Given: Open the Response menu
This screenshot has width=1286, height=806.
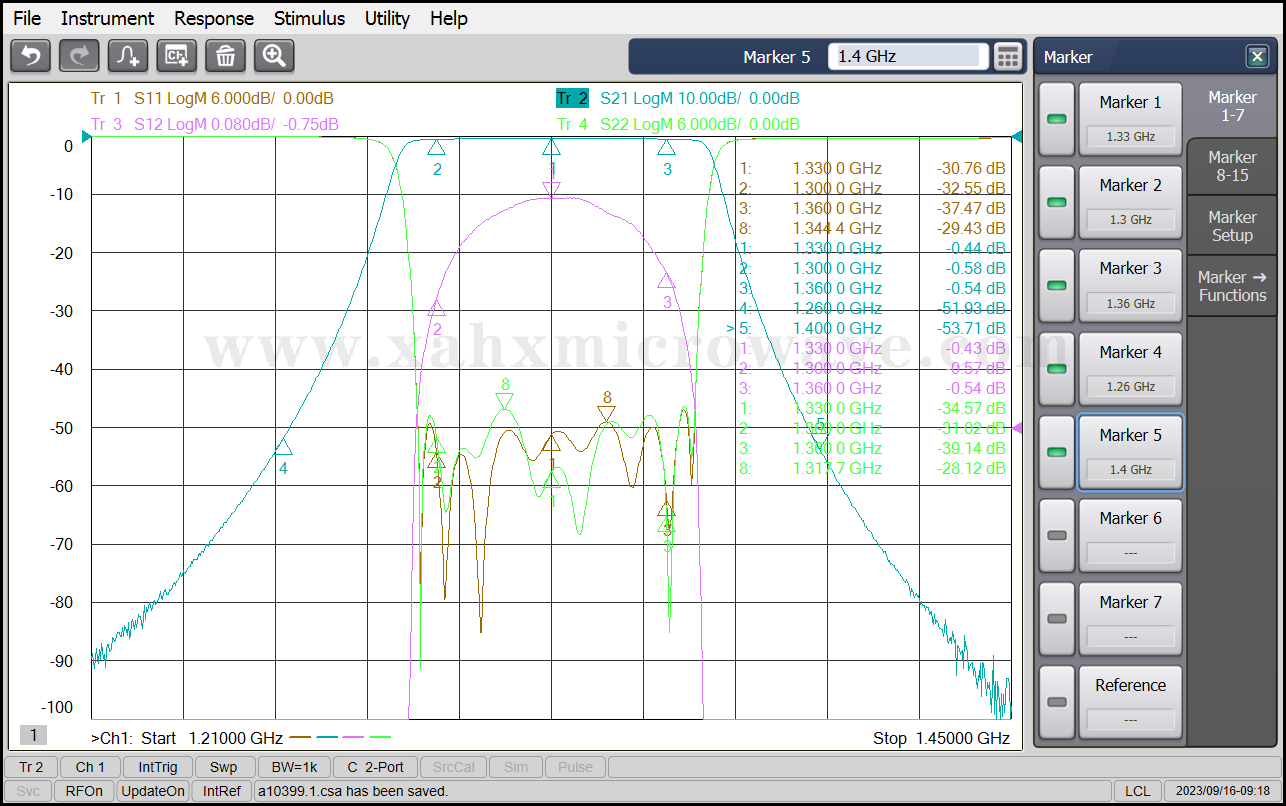Looking at the screenshot, I should [x=214, y=18].
